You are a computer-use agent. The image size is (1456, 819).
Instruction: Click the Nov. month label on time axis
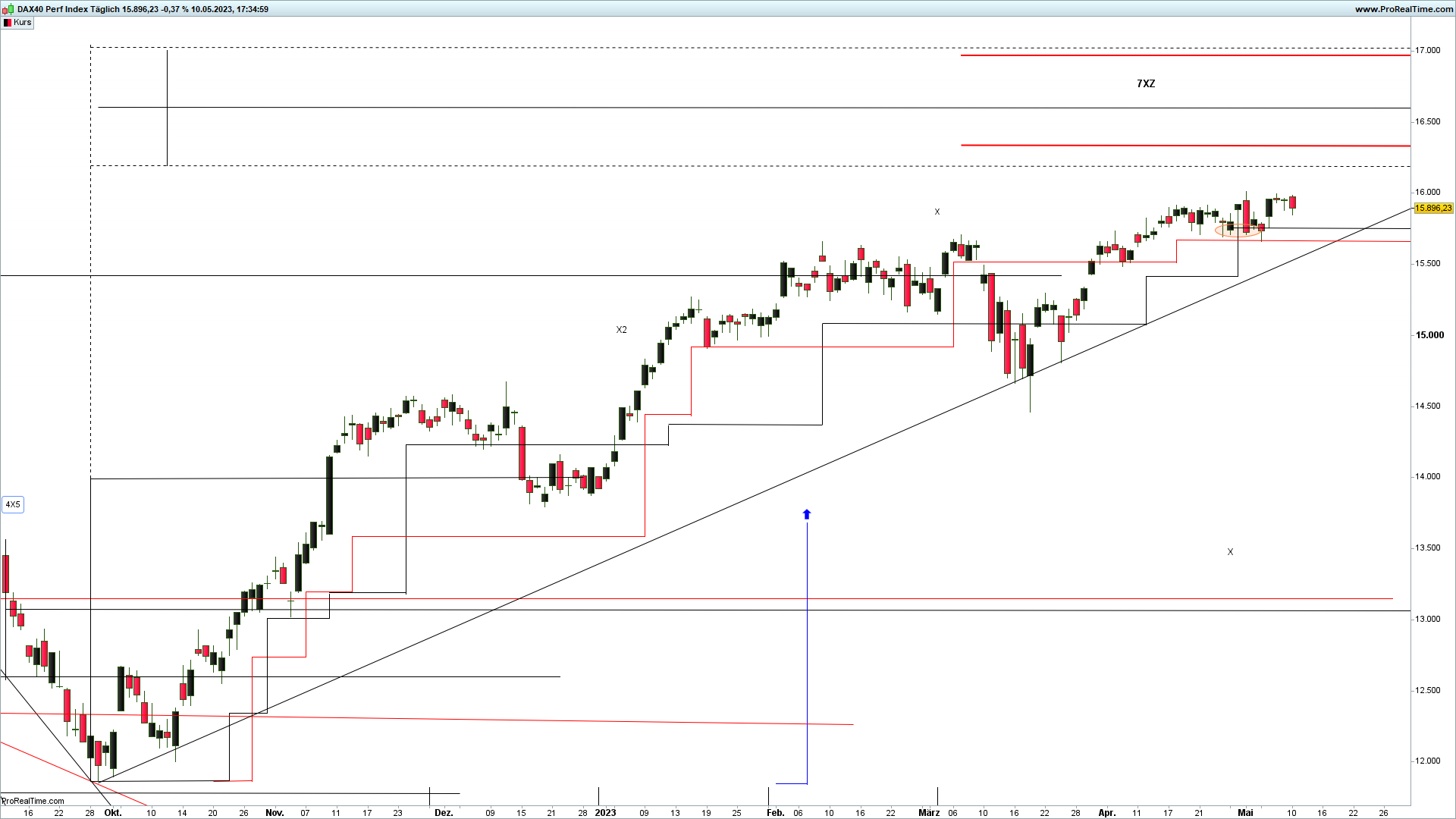(x=275, y=813)
